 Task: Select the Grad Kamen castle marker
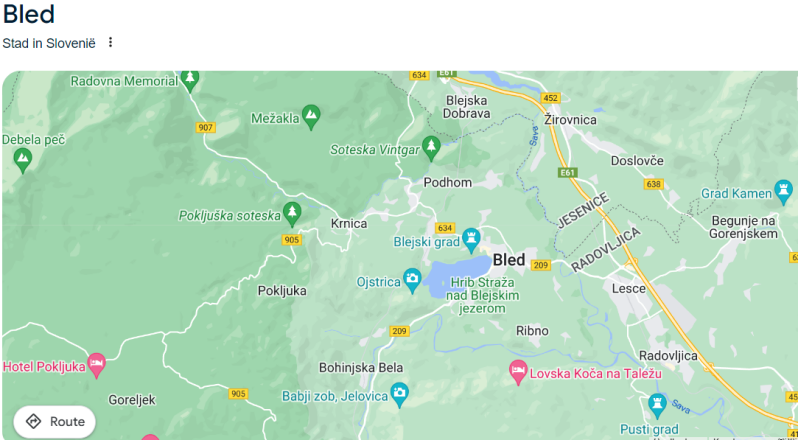pyautogui.click(x=783, y=192)
